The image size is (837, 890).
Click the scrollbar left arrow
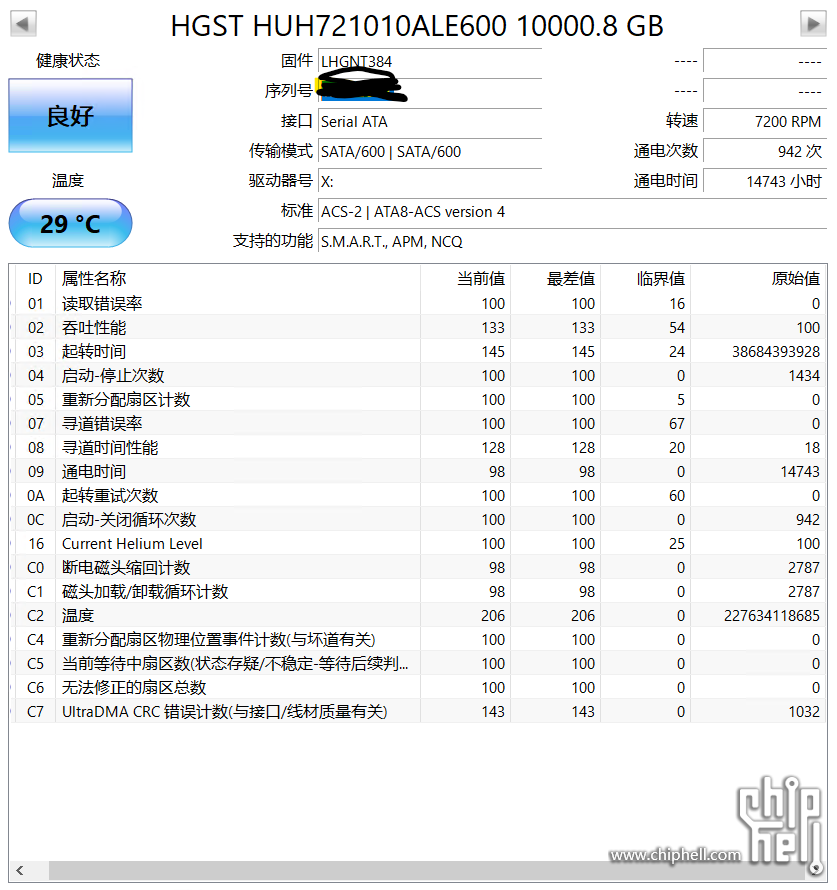20,870
